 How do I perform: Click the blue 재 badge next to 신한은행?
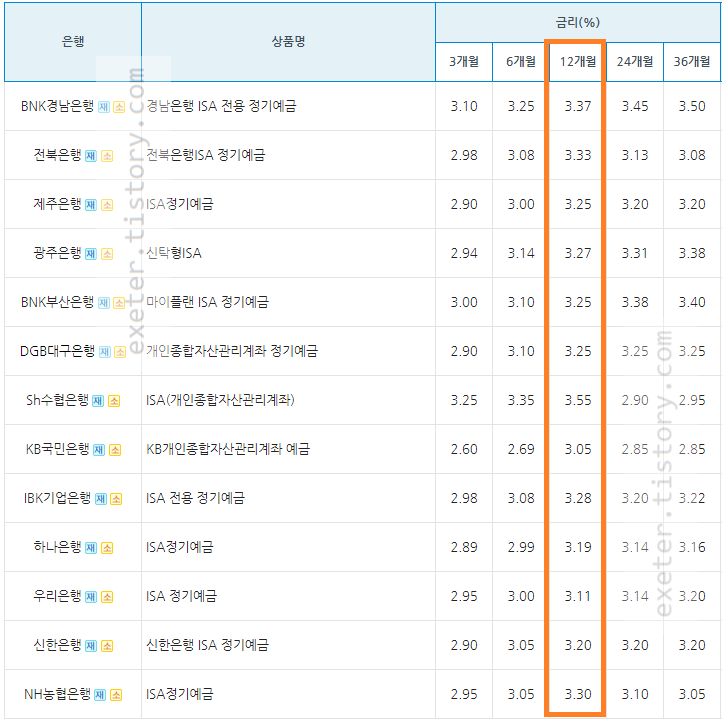[x=91, y=646]
